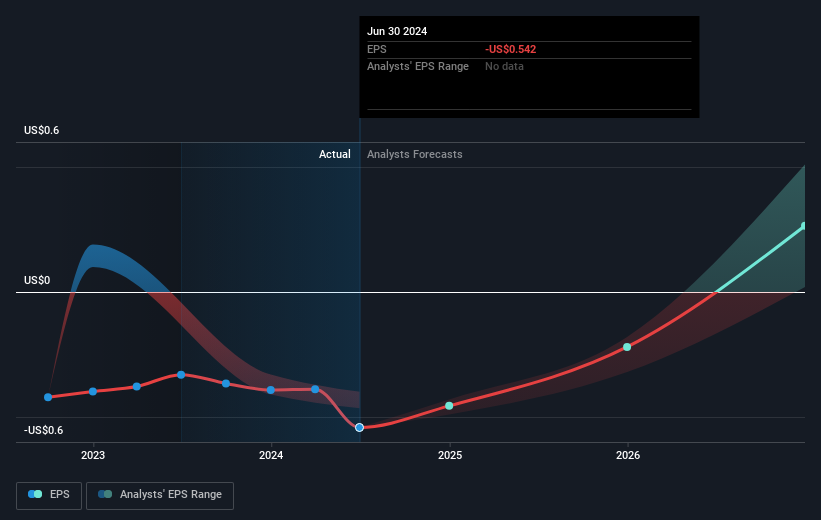Image resolution: width=821 pixels, height=520 pixels.
Task: Select the 2023 start EPS data point
Action: click(x=93, y=392)
